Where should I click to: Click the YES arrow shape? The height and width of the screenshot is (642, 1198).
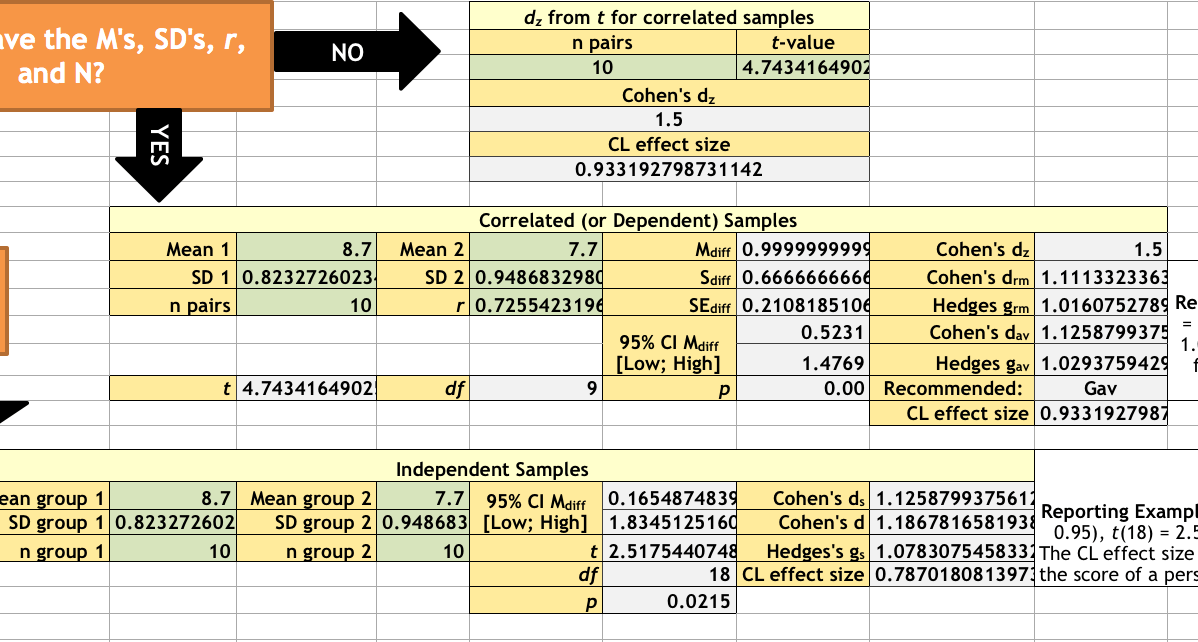pyautogui.click(x=158, y=155)
